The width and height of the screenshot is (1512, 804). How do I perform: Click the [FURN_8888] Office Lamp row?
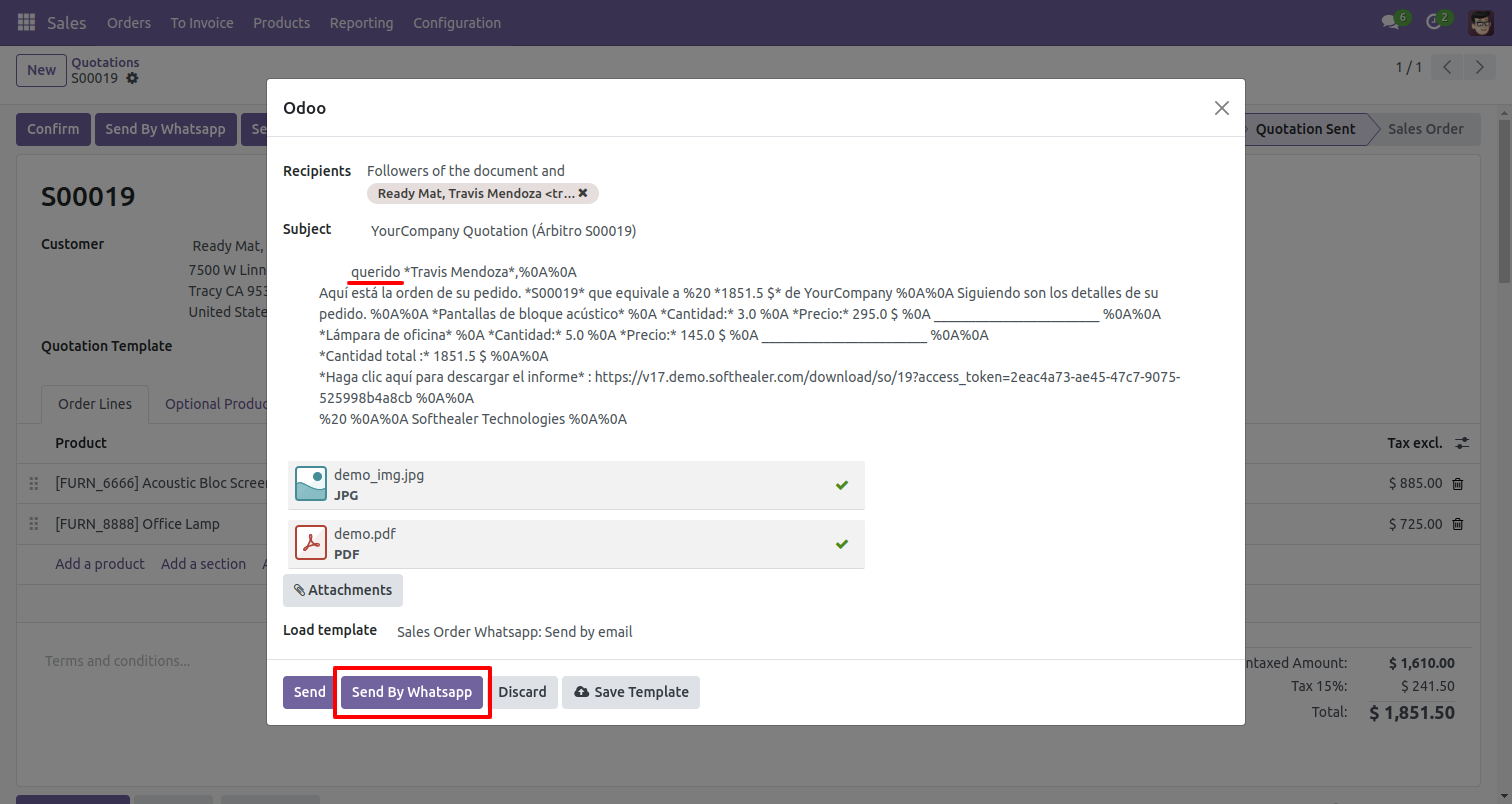pyautogui.click(x=137, y=524)
